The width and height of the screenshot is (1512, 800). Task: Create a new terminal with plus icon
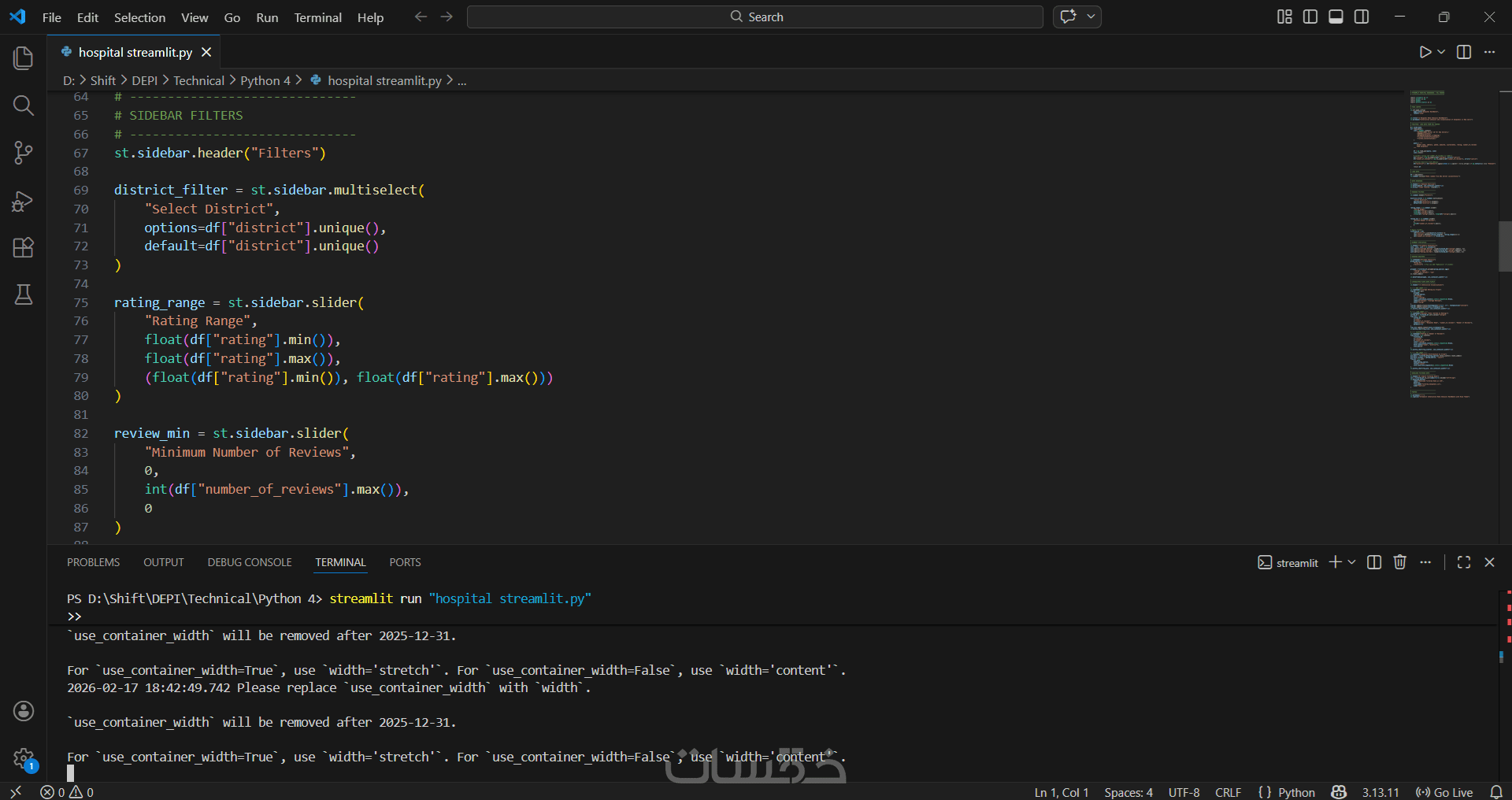[1336, 562]
